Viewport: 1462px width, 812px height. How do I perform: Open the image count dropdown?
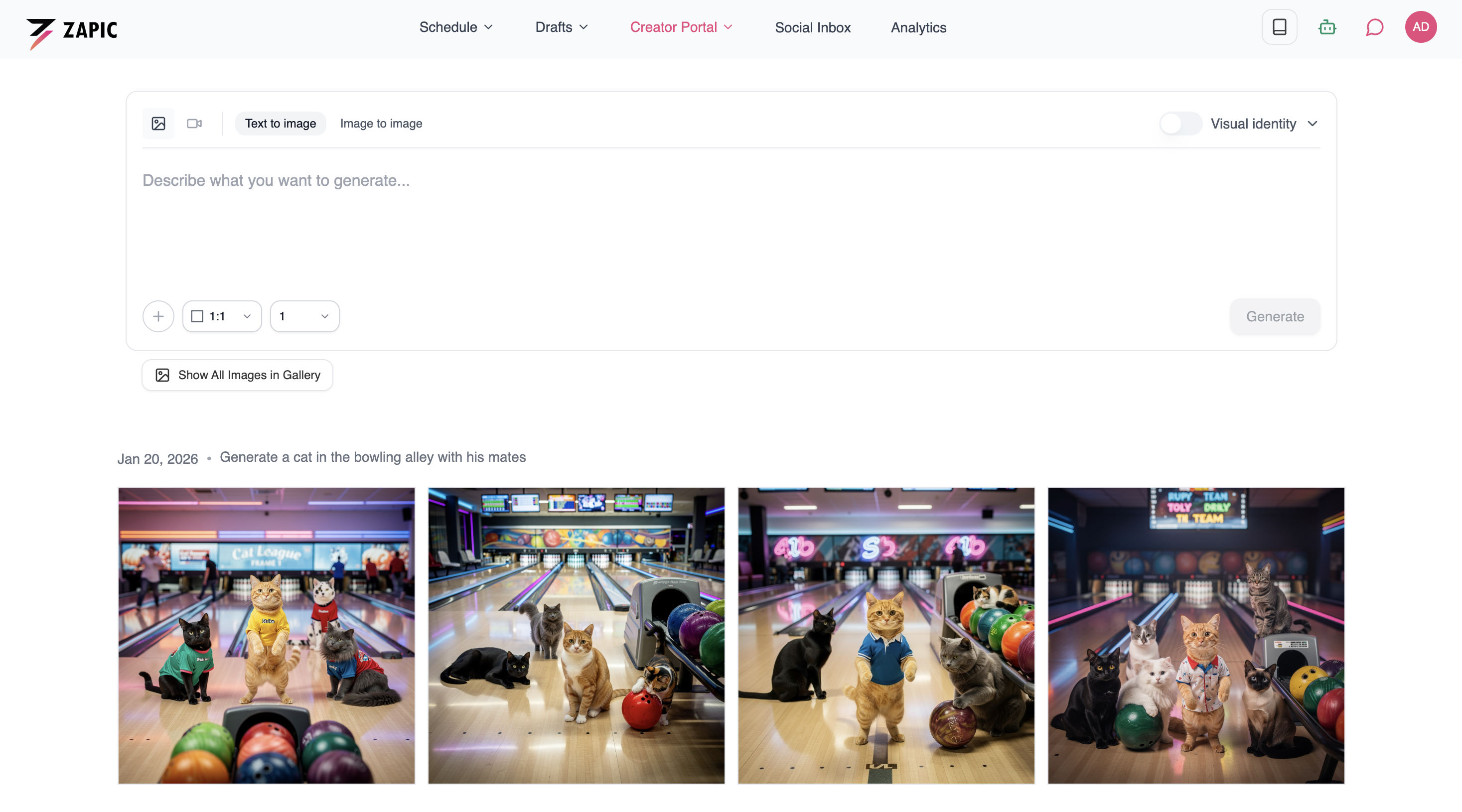[x=304, y=316]
